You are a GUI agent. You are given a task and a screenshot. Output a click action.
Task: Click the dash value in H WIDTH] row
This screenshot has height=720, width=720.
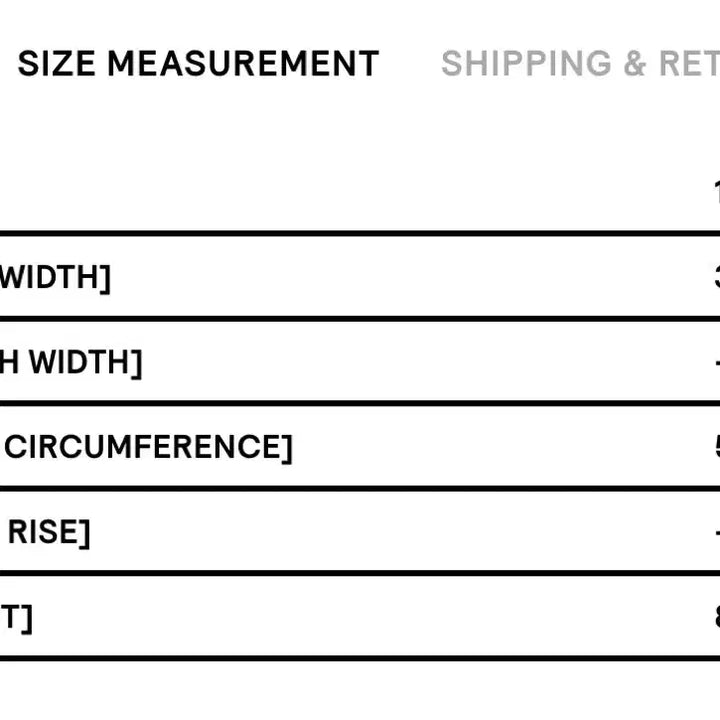point(715,362)
